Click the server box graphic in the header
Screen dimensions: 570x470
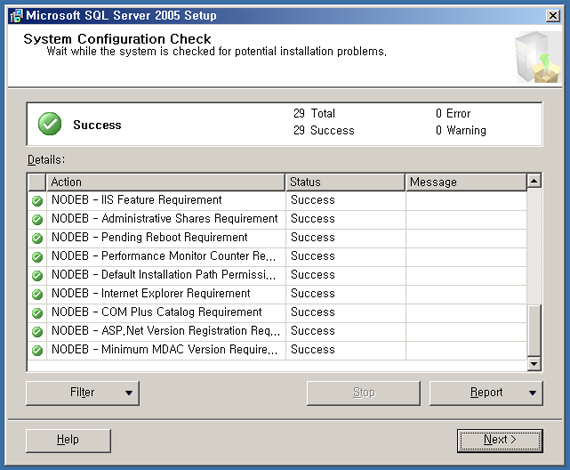tap(538, 57)
